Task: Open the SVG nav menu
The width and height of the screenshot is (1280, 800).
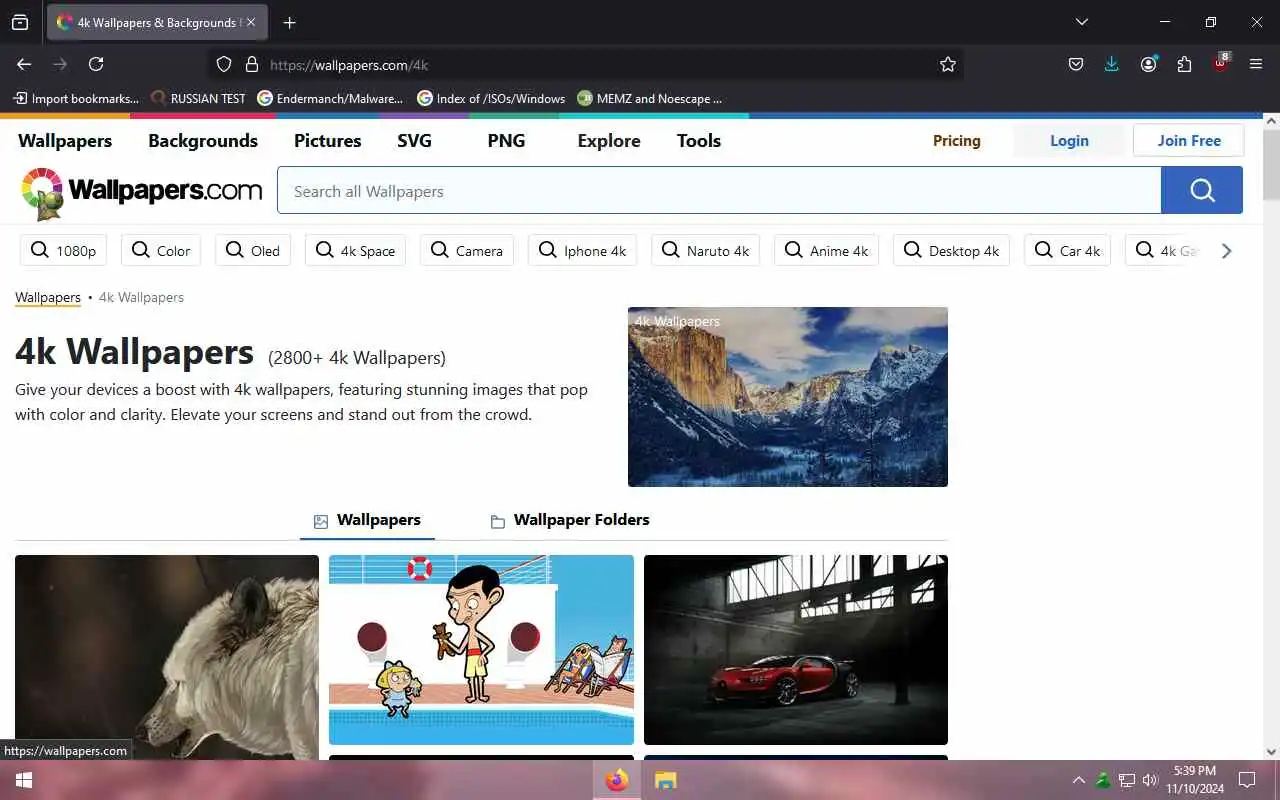Action: [414, 141]
